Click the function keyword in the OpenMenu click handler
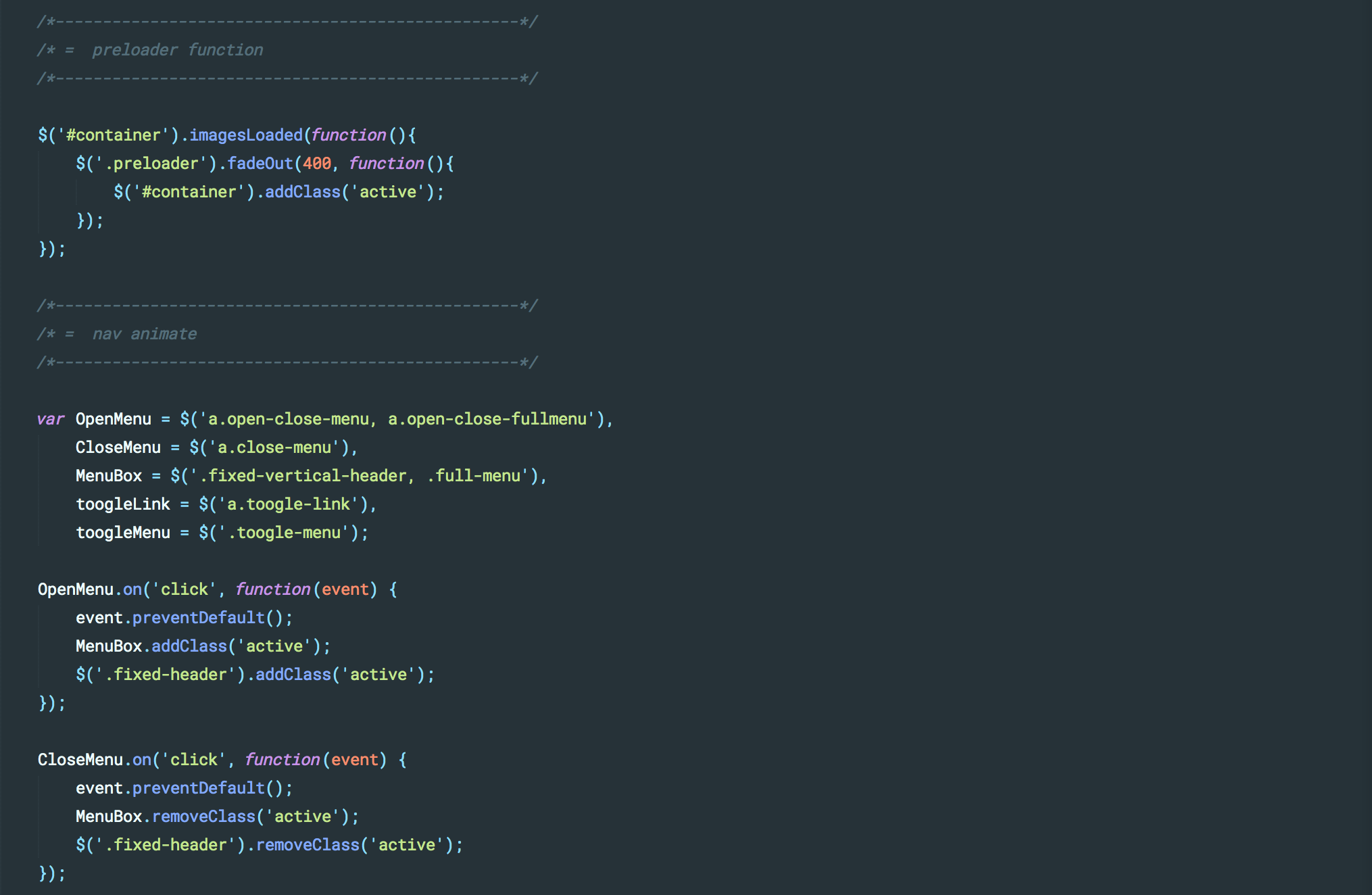This screenshot has height=895, width=1372. pyautogui.click(x=272, y=589)
